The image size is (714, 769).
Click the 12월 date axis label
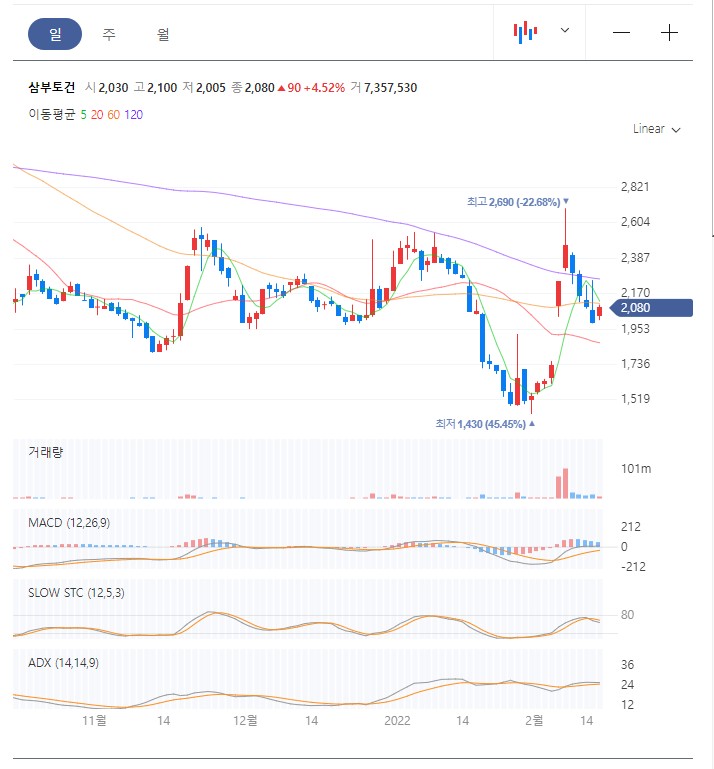tap(245, 720)
